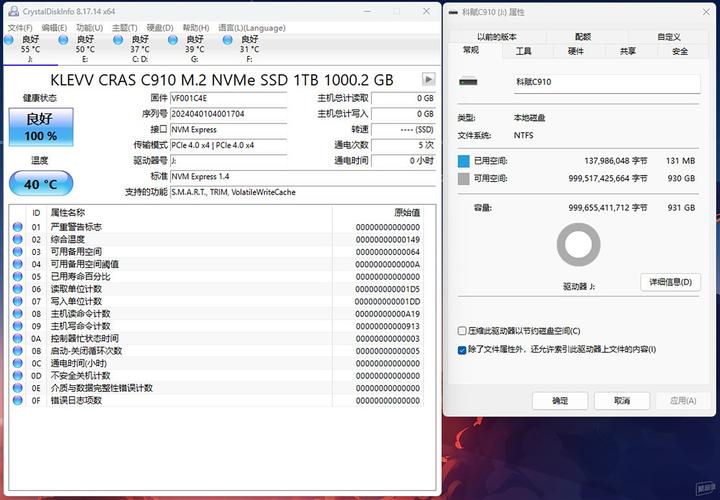
Task: Click status orb for attribute 01 严重警告标志
Action: coord(17,227)
